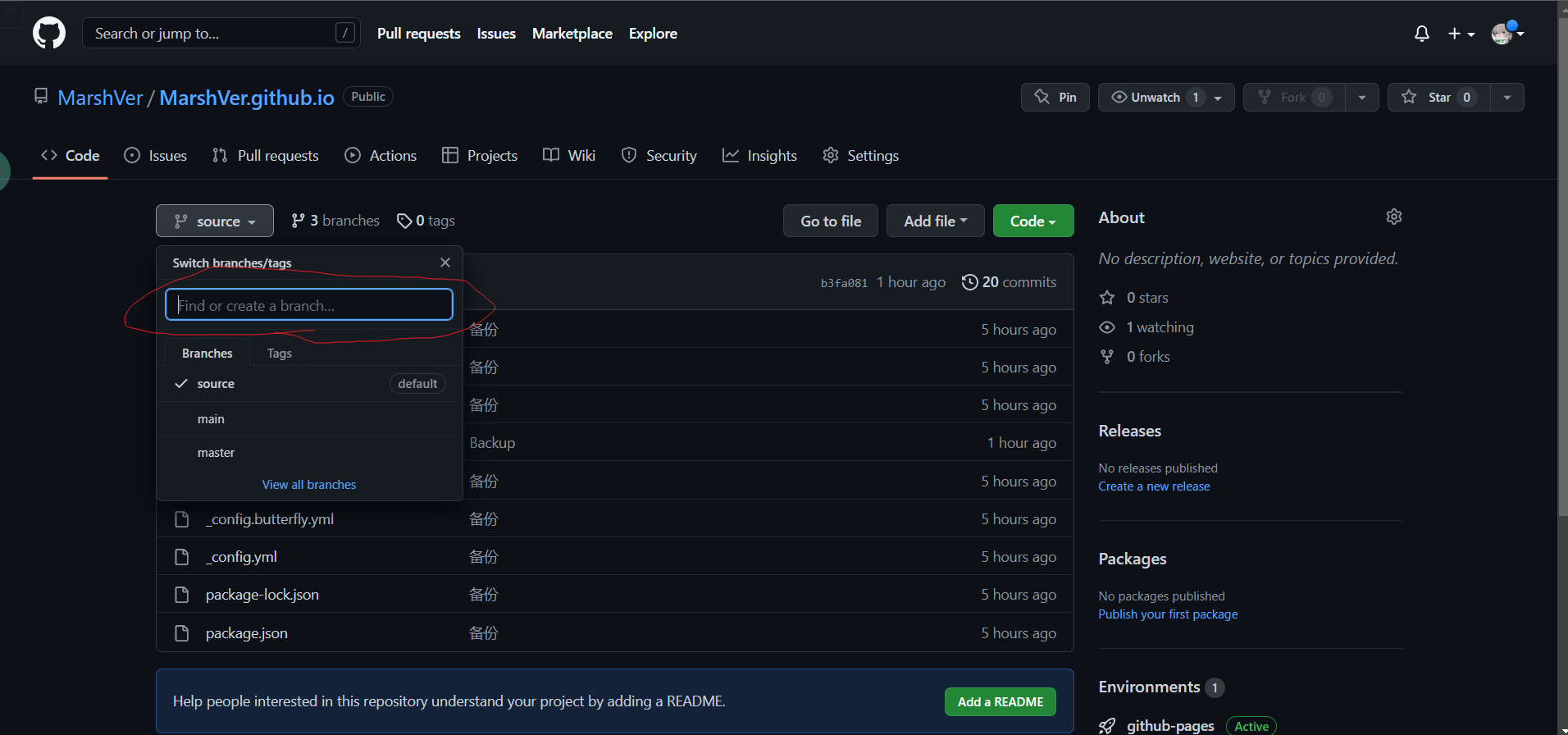This screenshot has height=735, width=1568.
Task: Click the notifications bell icon
Action: tap(1422, 34)
